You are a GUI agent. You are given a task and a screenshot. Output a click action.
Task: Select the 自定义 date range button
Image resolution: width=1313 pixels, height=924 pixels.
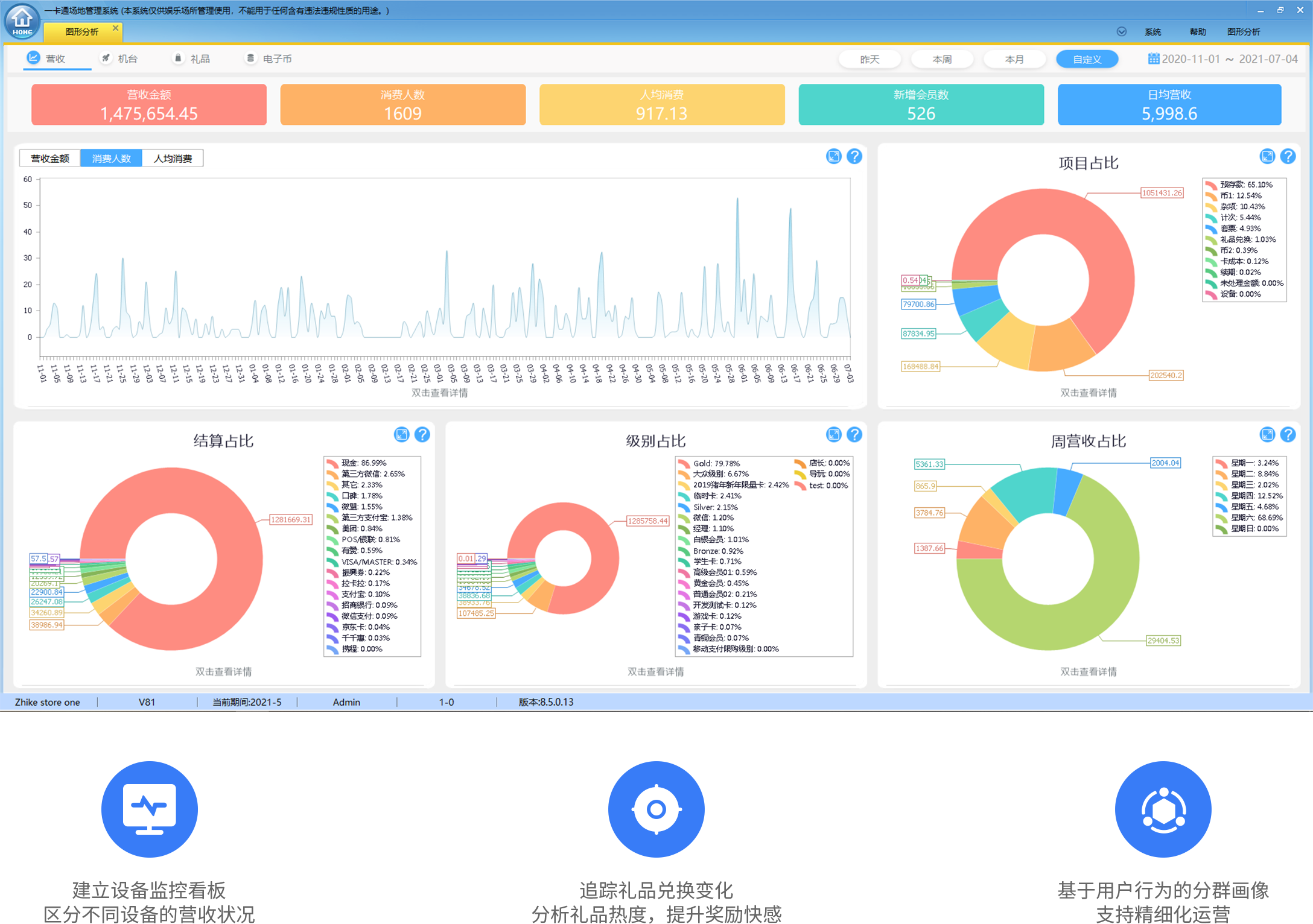point(1087,59)
